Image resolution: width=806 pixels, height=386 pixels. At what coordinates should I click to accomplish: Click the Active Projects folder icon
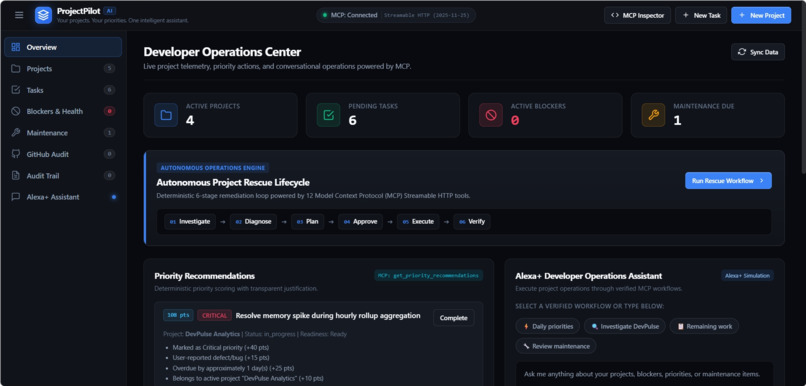tap(166, 115)
